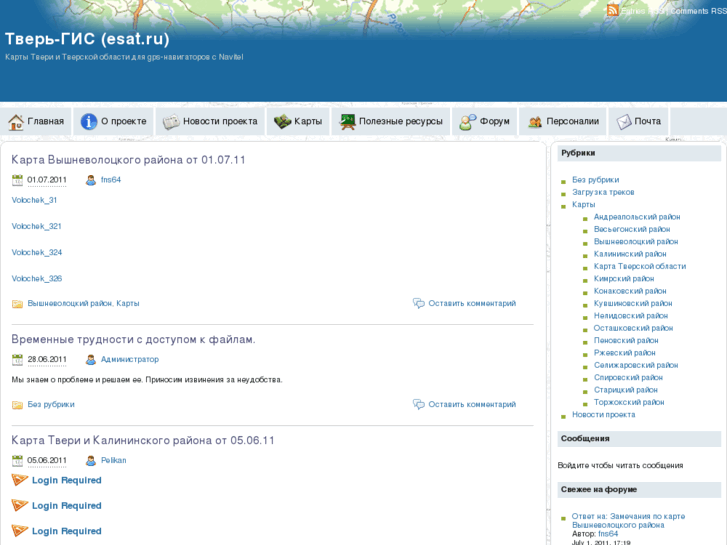Screen dimensions: 727x545
Task: Click the user icon next to Администратор
Action: click(91, 359)
